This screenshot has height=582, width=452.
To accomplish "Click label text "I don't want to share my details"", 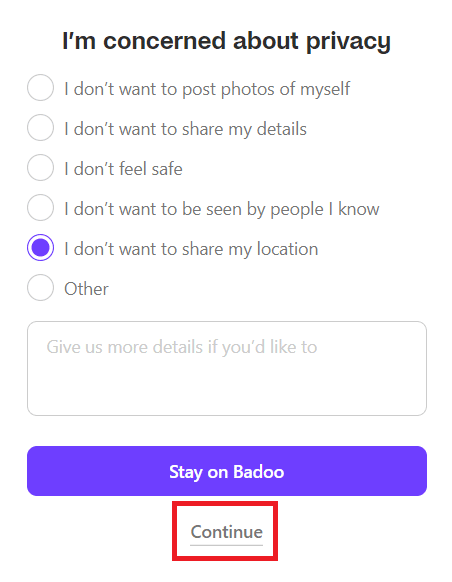I will 185,129.
